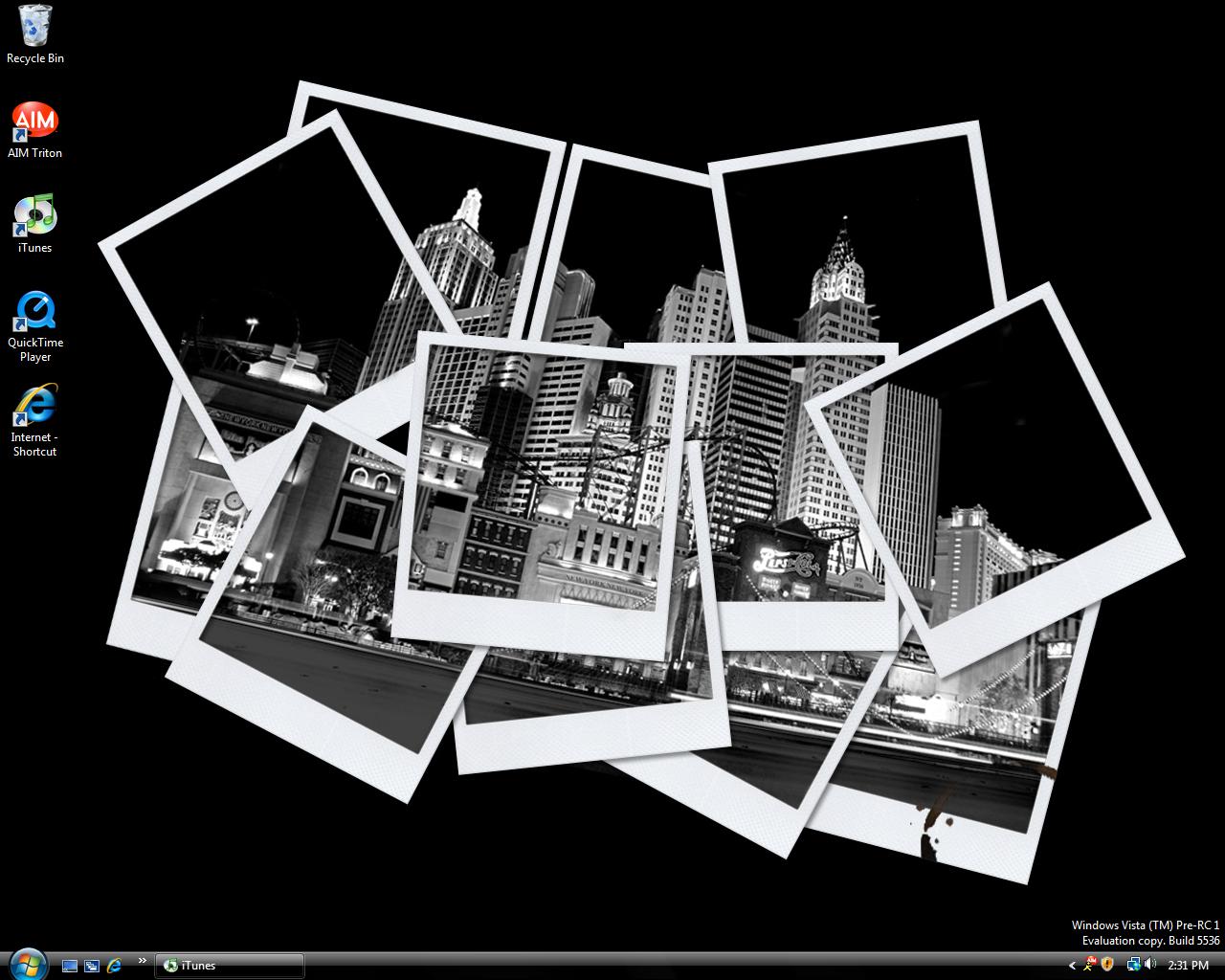The height and width of the screenshot is (980, 1225).
Task: Launch Internet Explorer from Quick Launch
Action: tap(114, 966)
